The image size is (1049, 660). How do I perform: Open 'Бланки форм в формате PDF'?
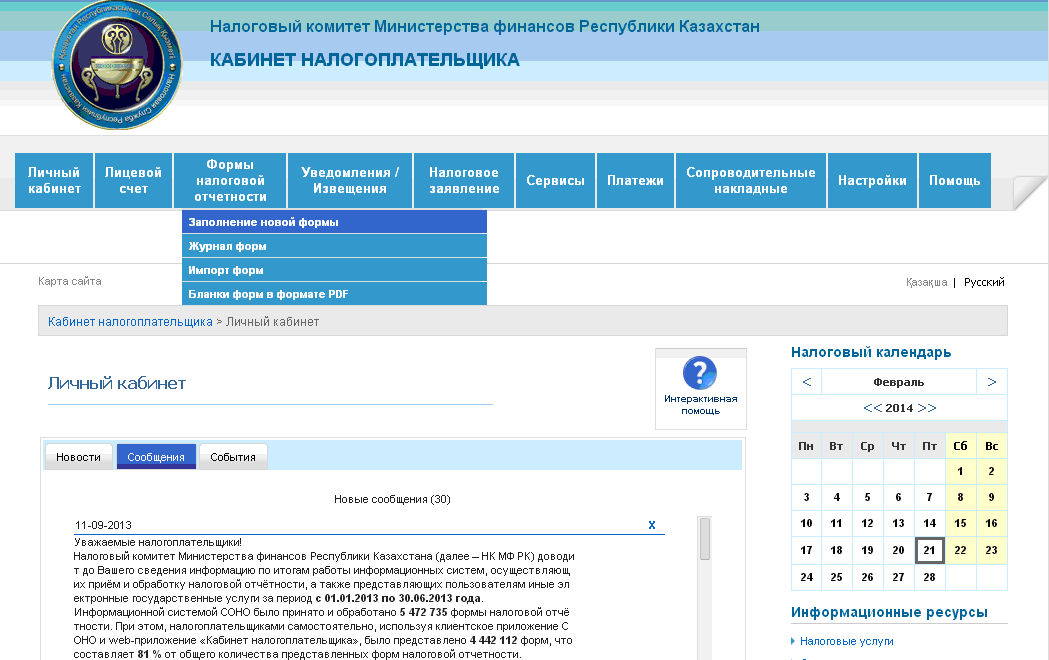tap(268, 294)
